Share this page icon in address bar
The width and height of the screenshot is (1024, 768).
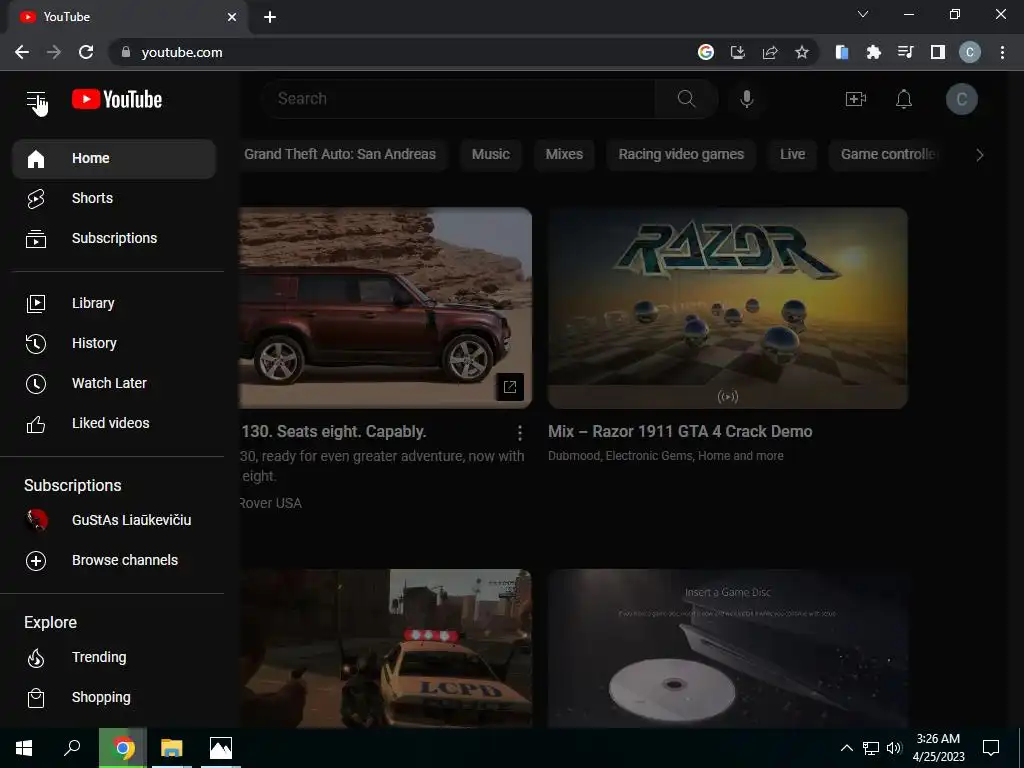769,52
